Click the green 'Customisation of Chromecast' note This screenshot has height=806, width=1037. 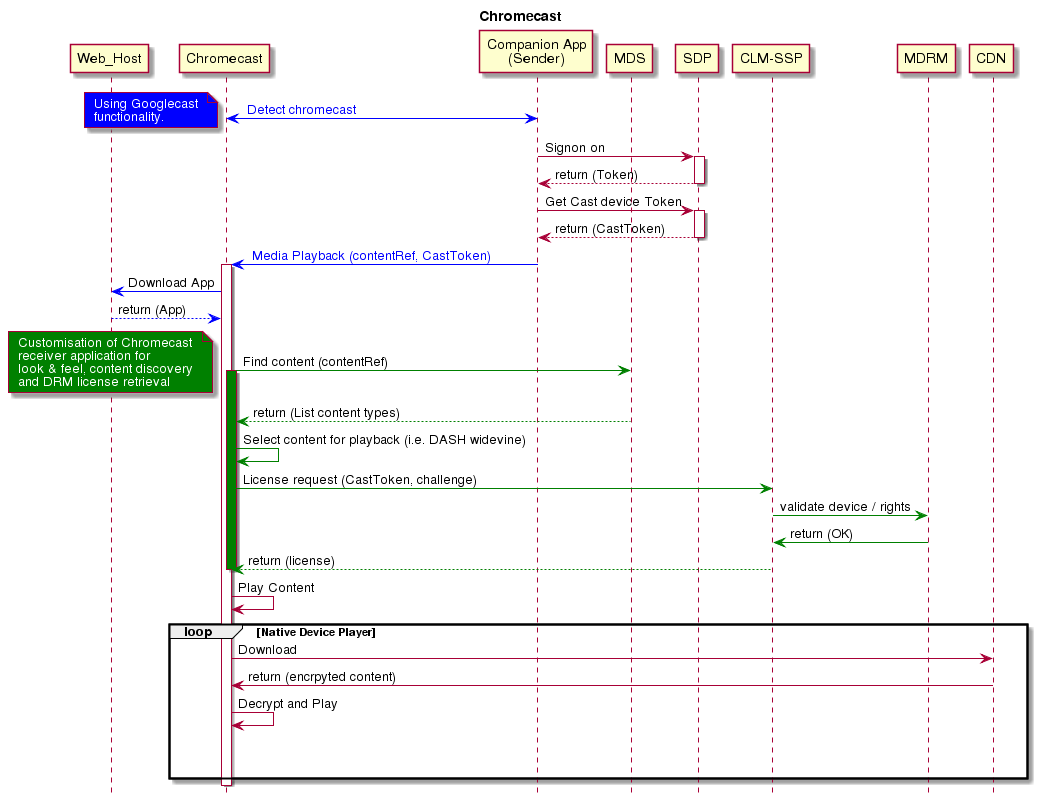coord(110,362)
